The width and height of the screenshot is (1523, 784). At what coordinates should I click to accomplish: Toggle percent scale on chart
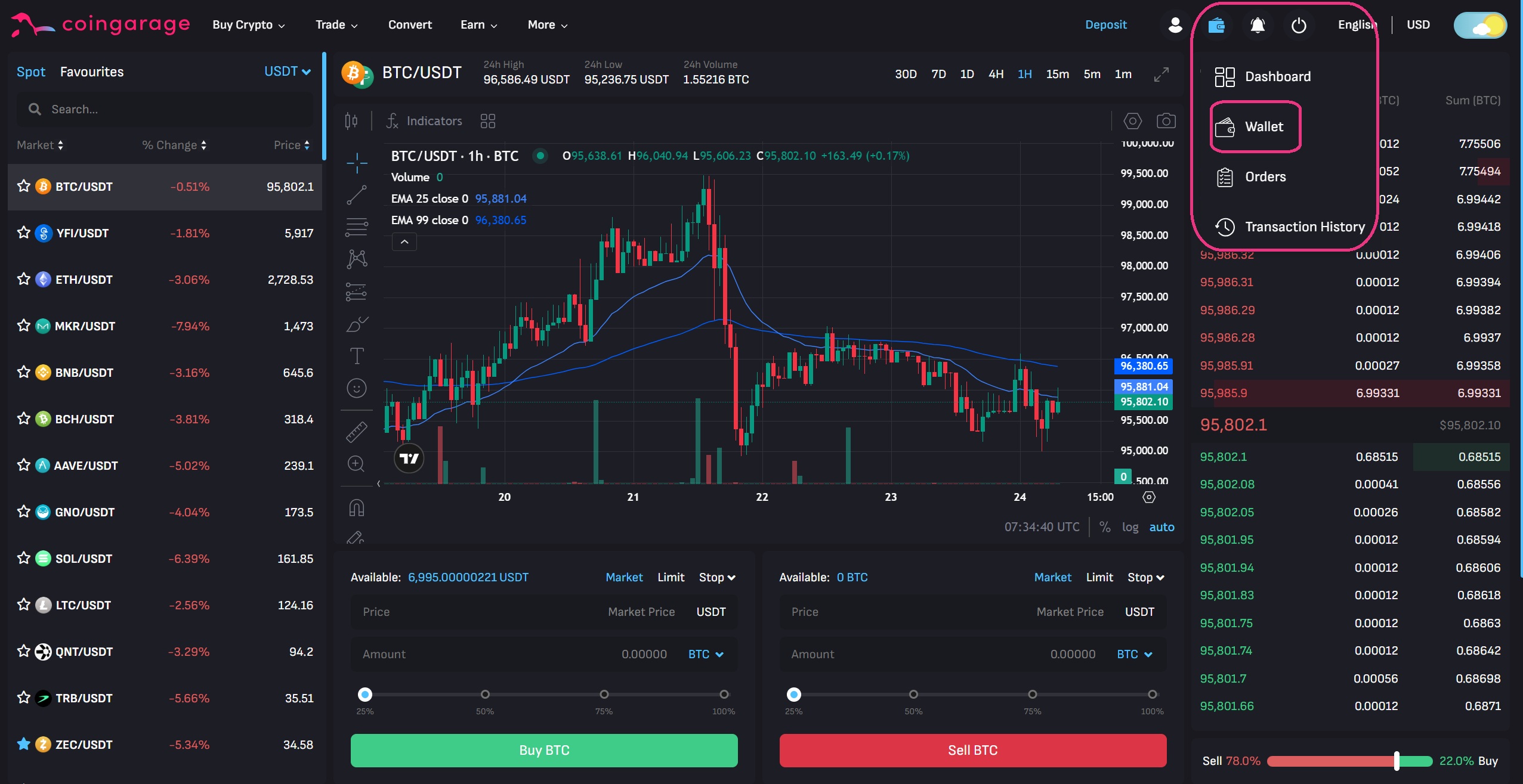[x=1105, y=527]
